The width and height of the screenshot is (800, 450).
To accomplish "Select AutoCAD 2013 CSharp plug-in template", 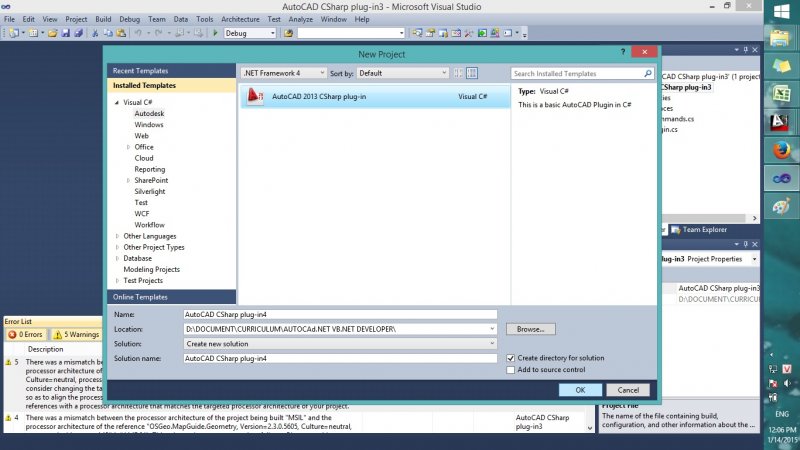I will (x=375, y=96).
